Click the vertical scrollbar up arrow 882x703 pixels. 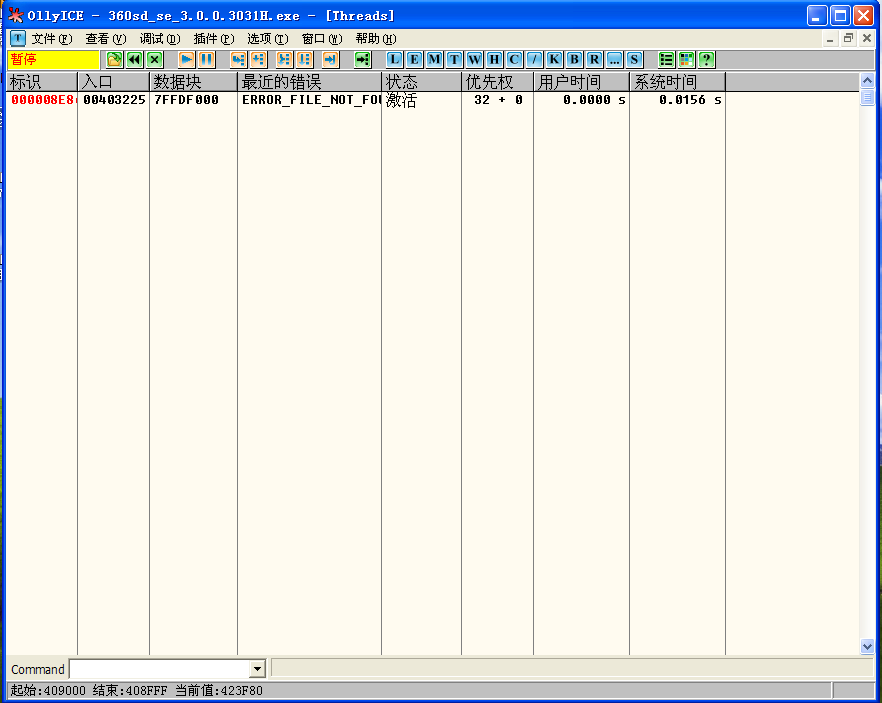click(867, 80)
